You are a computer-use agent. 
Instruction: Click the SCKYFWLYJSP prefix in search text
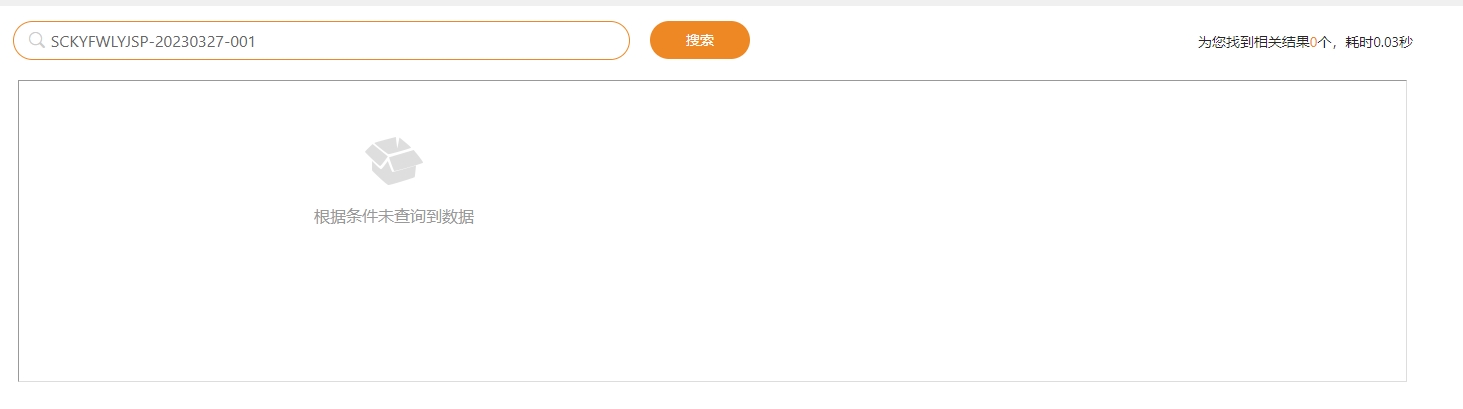[99, 41]
